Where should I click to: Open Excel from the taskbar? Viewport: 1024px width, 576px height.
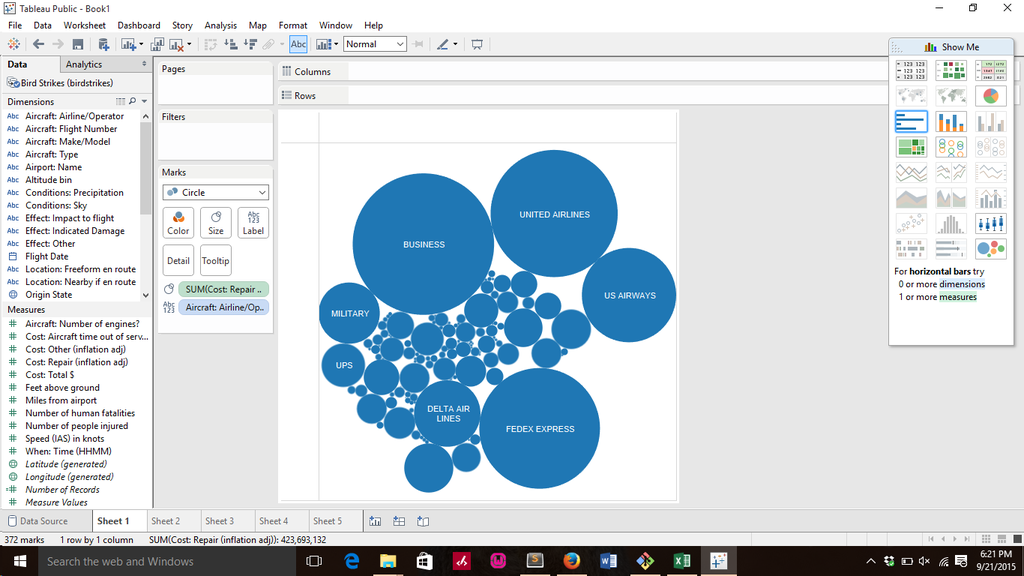point(682,561)
